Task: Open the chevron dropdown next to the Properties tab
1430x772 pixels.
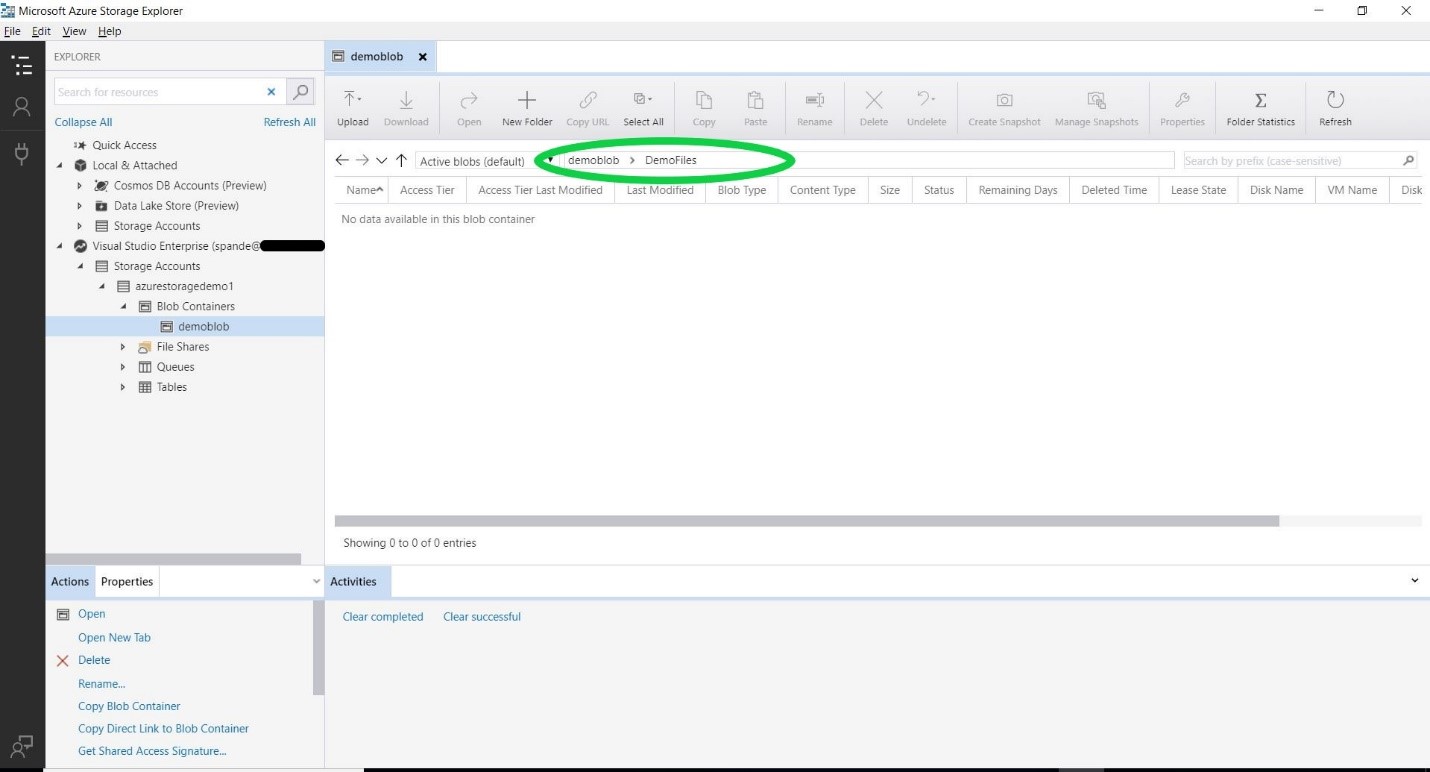Action: pos(316,581)
